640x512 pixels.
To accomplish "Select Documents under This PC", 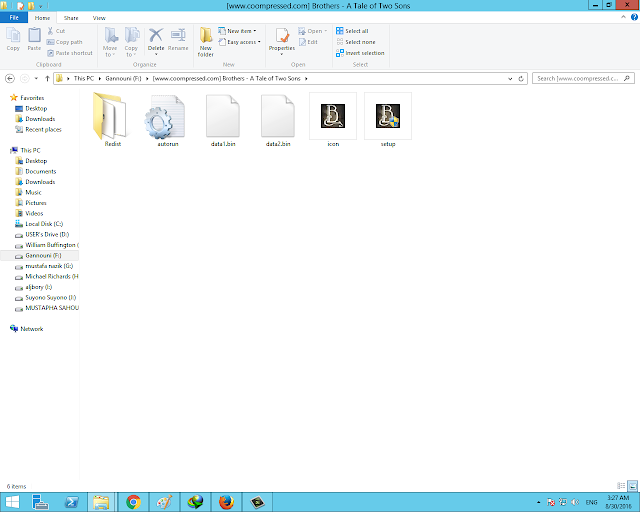I will pos(36,171).
